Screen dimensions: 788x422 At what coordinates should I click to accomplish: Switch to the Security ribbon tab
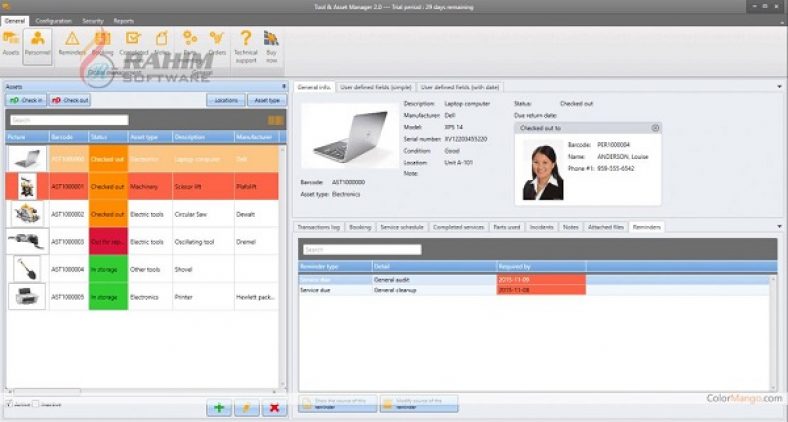pos(92,21)
